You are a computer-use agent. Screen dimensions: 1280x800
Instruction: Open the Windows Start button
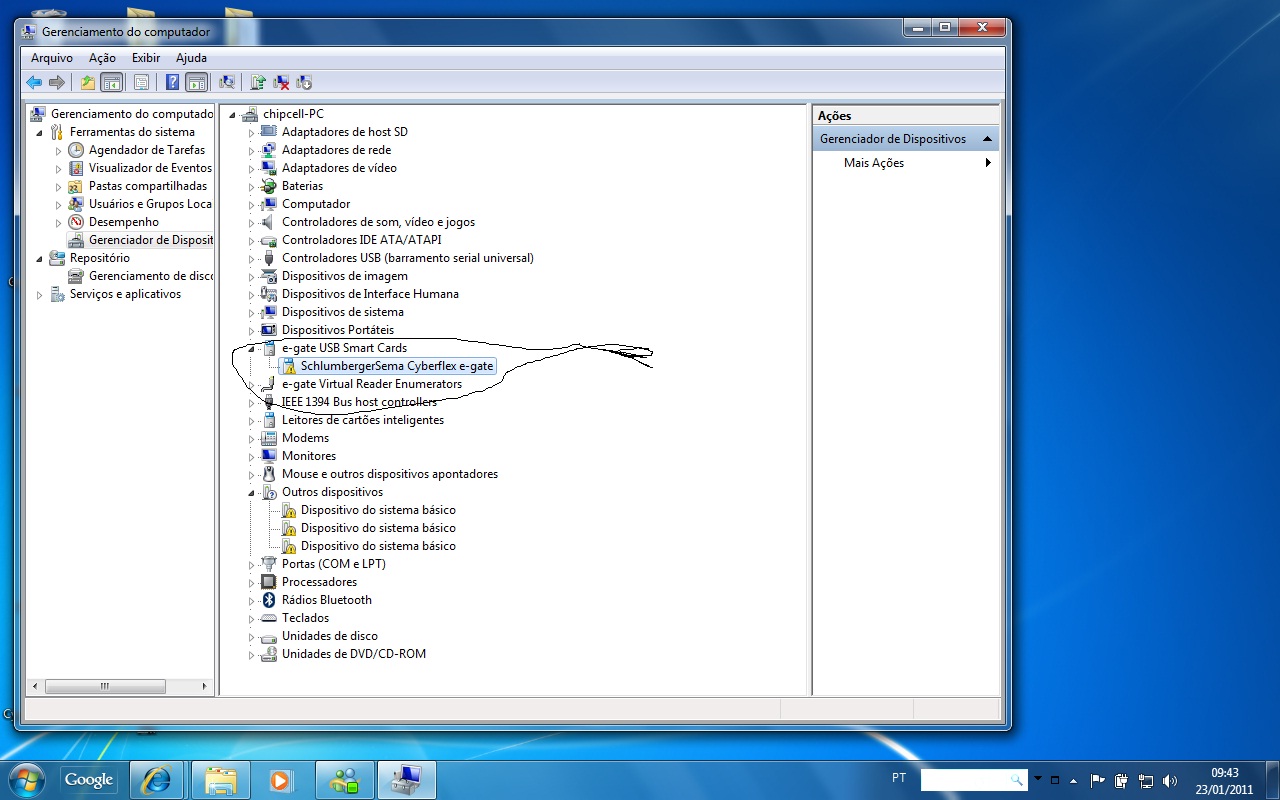26,779
